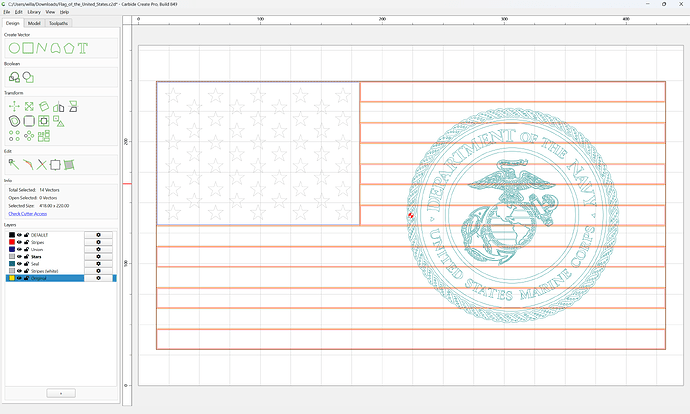Hide the DEFAULT layer with eye icon

tap(19, 235)
